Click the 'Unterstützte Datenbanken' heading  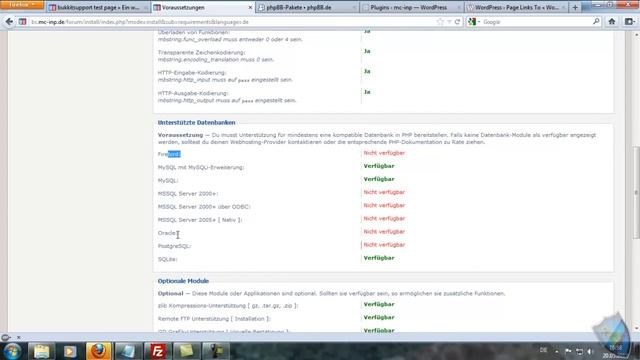click(x=196, y=122)
